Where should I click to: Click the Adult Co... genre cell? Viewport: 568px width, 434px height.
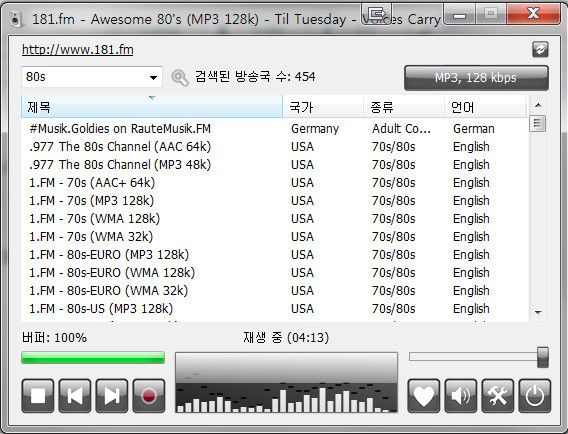click(402, 129)
